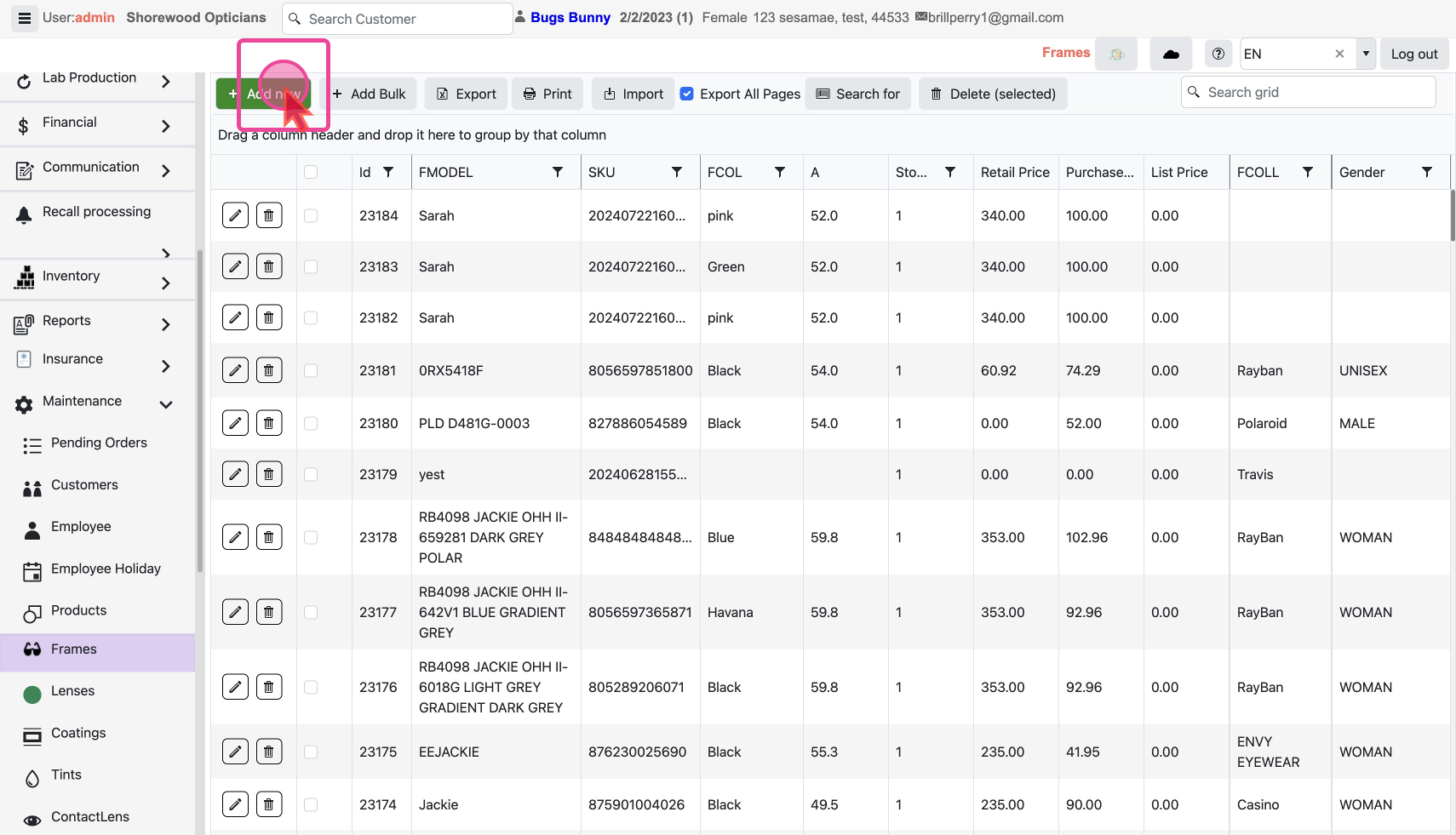The height and width of the screenshot is (835, 1456).
Task: Open the help question mark icon
Action: click(x=1218, y=54)
